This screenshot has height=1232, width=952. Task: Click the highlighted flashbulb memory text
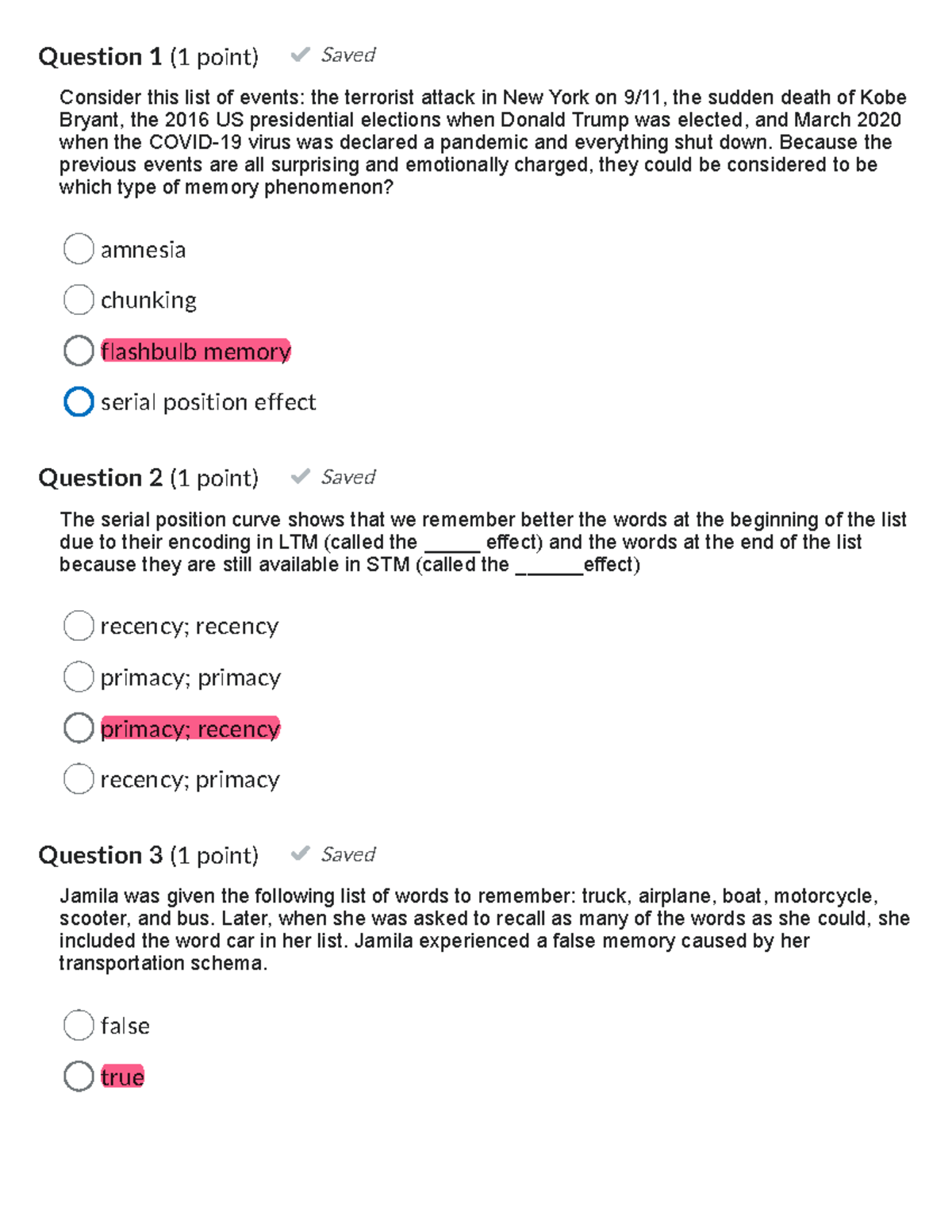[195, 351]
